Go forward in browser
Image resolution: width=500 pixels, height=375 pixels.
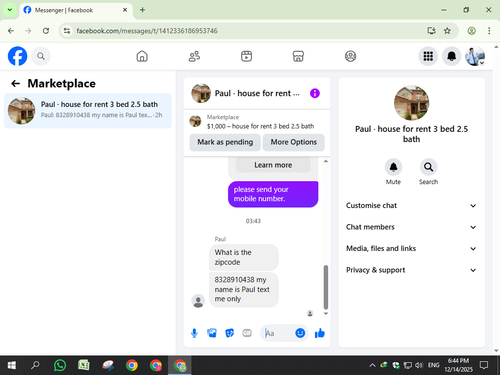pyautogui.click(x=28, y=31)
